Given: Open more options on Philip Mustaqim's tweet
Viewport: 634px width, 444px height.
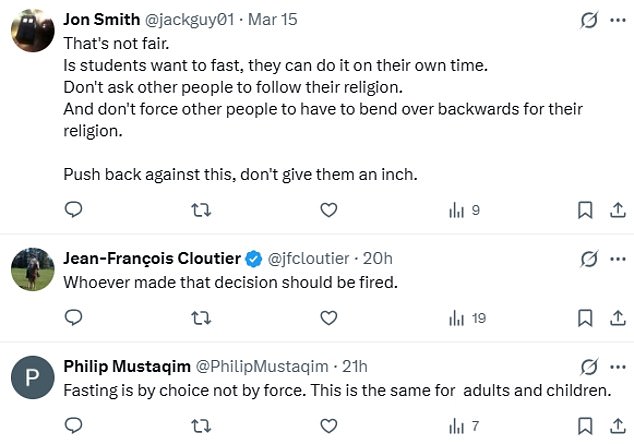Looking at the screenshot, I should [x=617, y=366].
